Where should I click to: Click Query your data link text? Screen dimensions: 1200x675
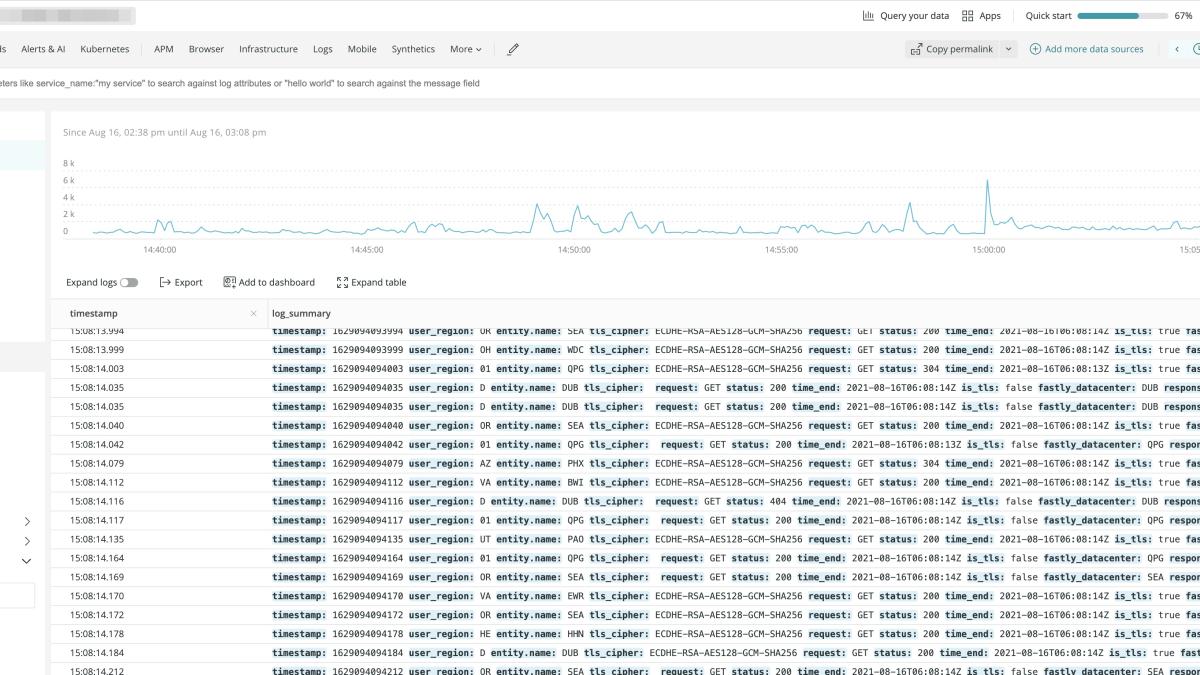pyautogui.click(x=914, y=16)
